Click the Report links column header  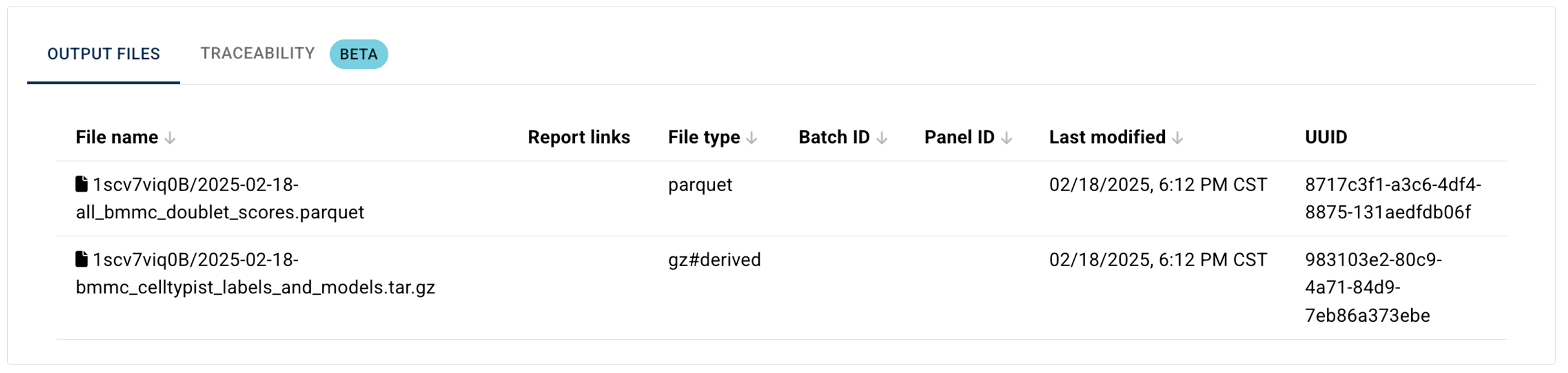578,137
